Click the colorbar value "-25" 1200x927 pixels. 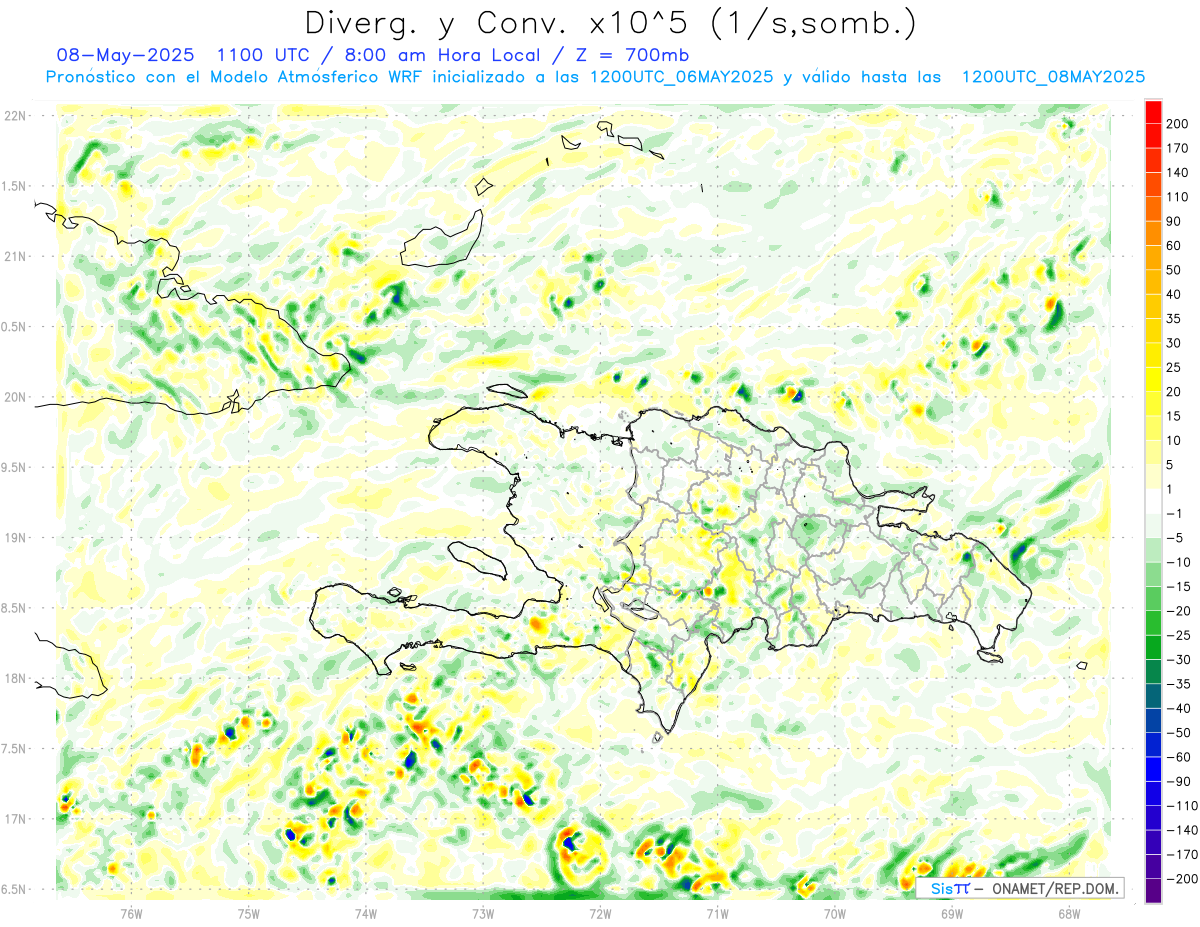[1179, 635]
